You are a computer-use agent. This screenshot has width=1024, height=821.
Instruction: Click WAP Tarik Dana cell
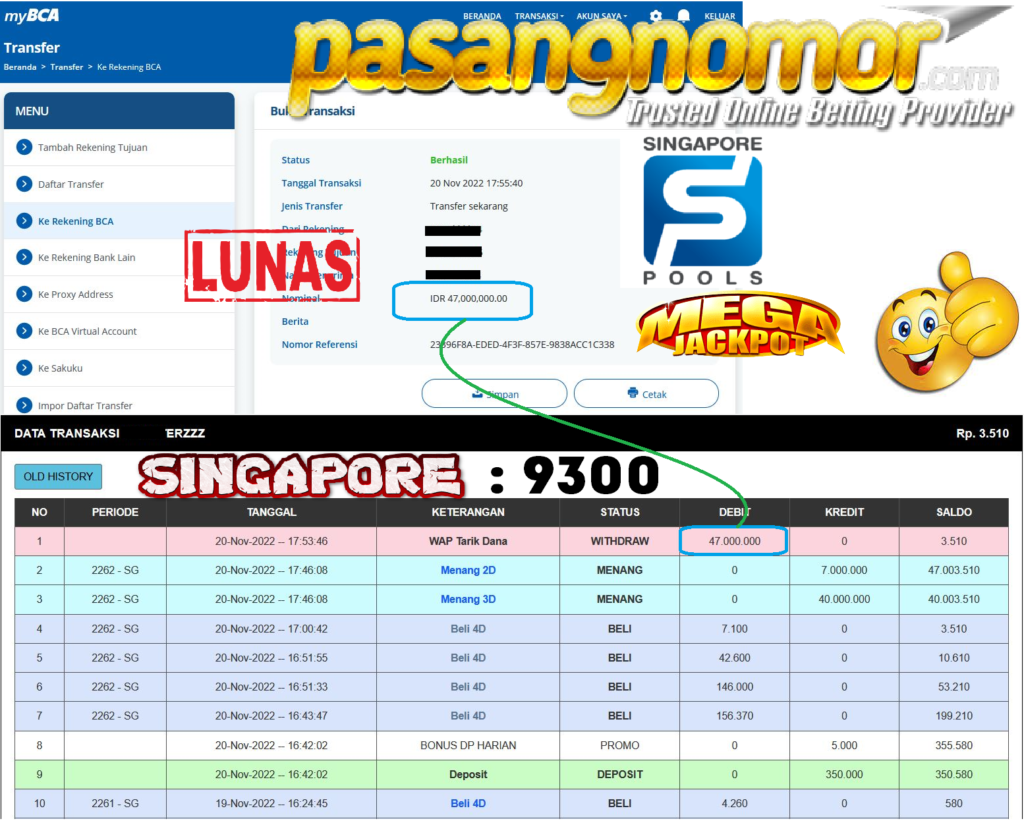468,541
